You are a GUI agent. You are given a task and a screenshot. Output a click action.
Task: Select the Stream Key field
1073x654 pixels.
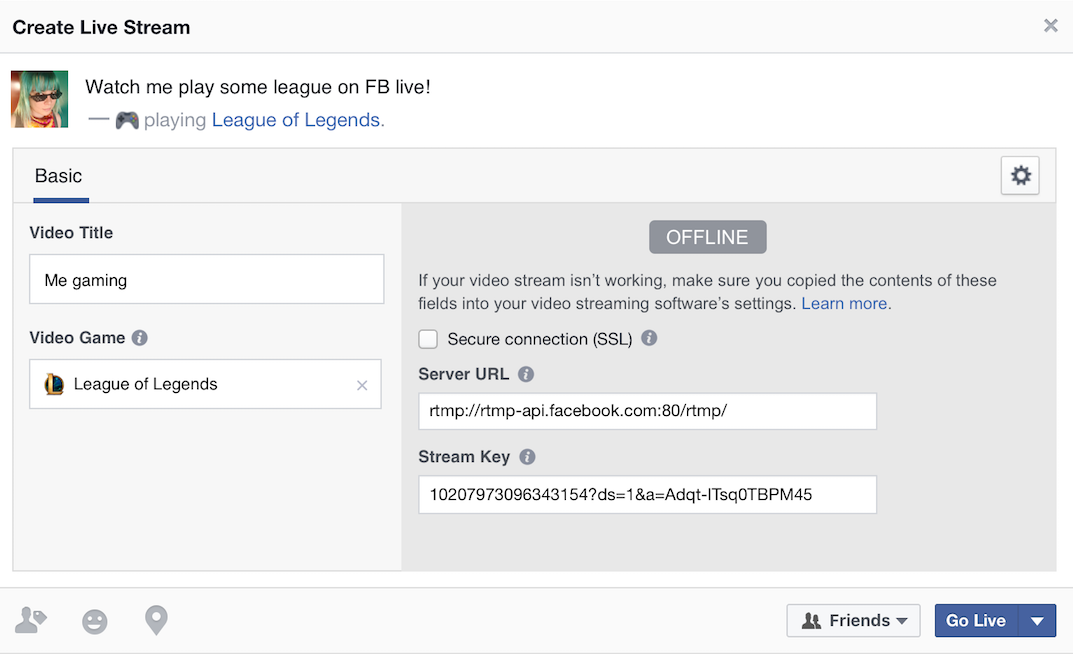coord(647,495)
